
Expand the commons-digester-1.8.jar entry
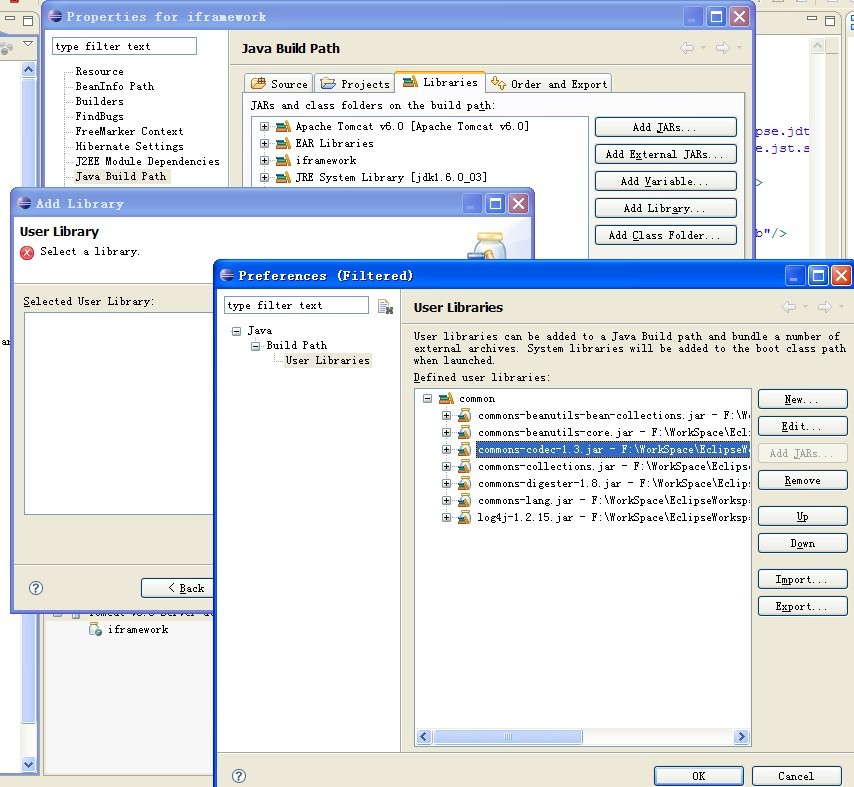click(x=446, y=484)
